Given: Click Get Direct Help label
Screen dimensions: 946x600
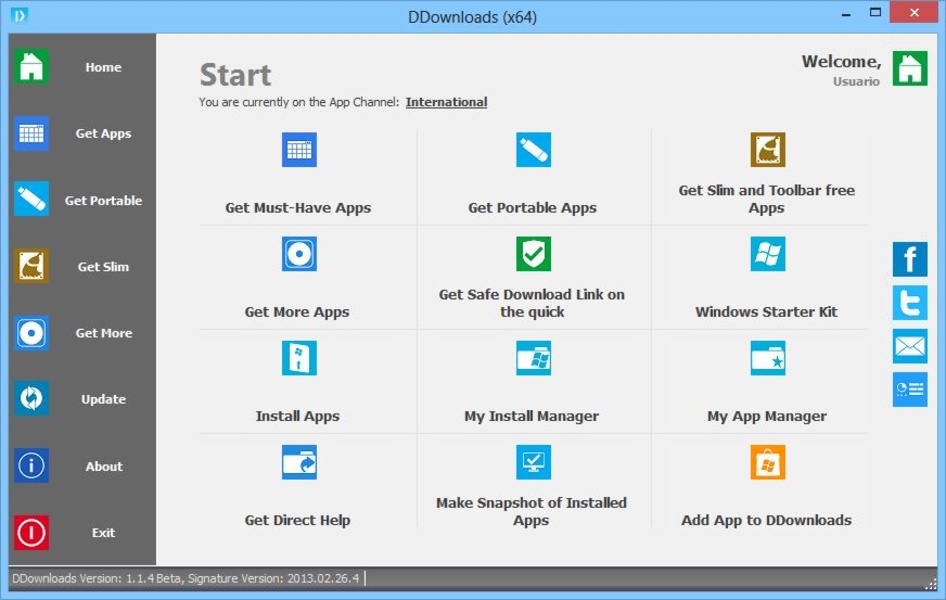Looking at the screenshot, I should pyautogui.click(x=297, y=520).
